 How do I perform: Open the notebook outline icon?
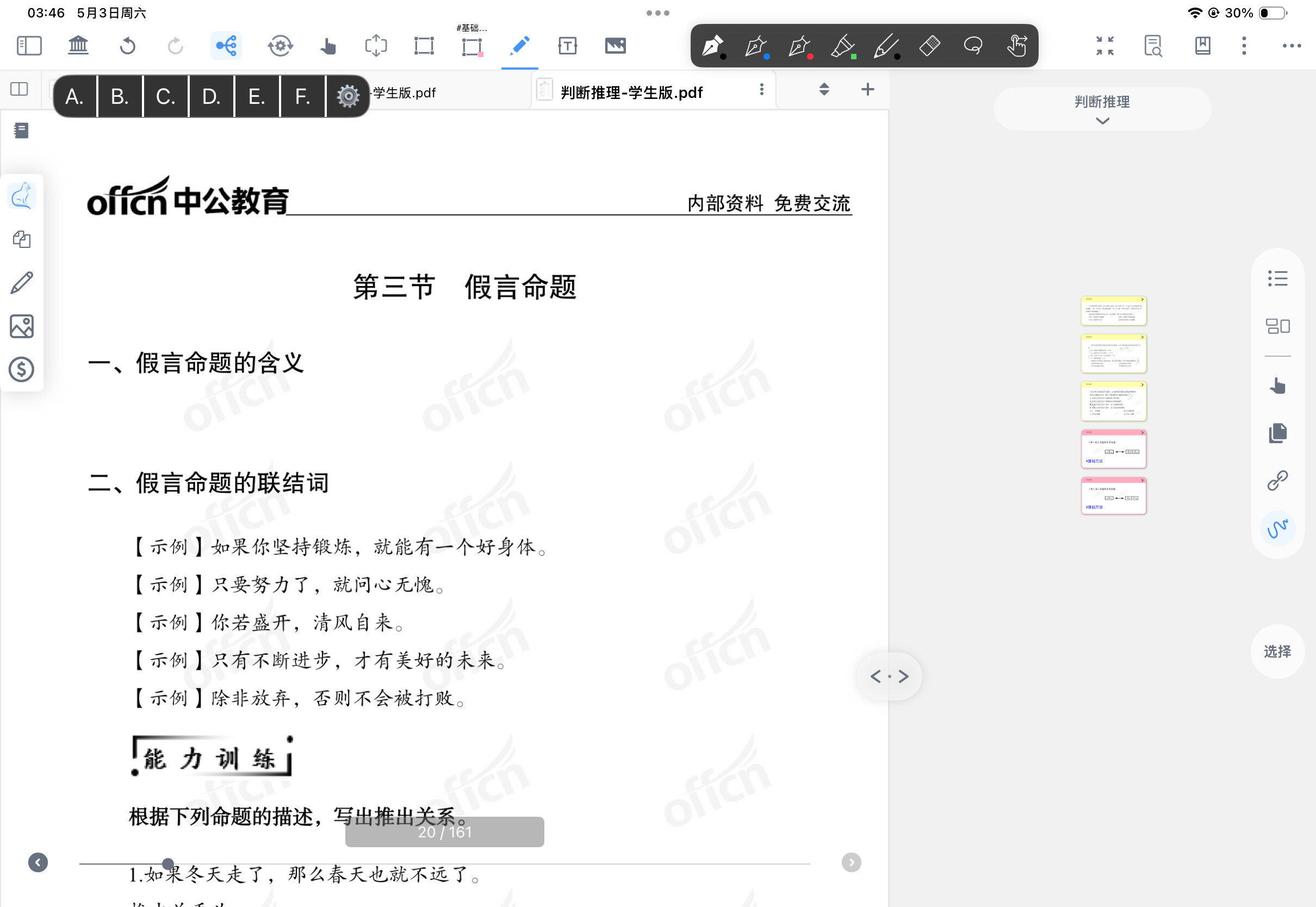coord(21,131)
